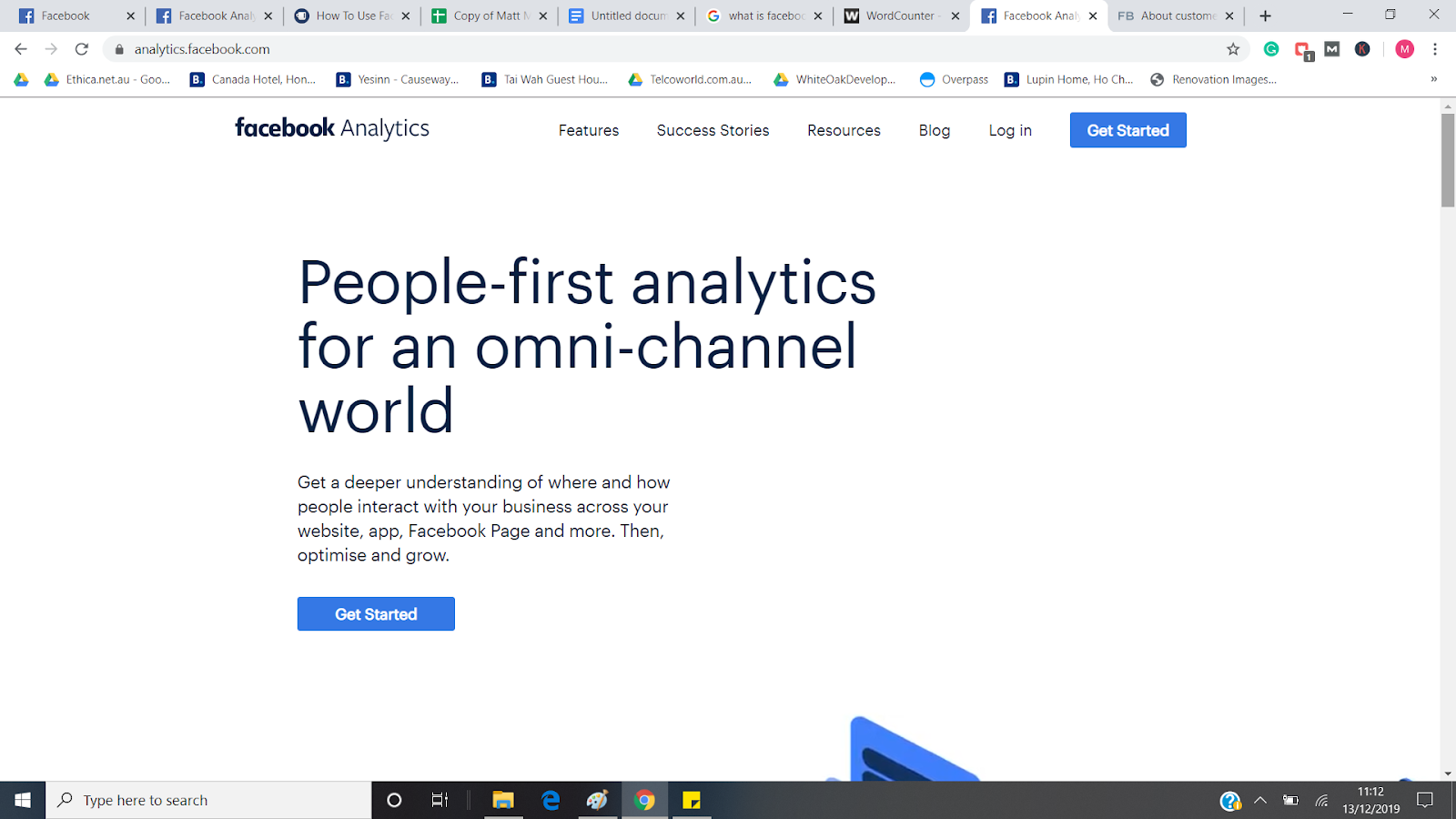1456x819 pixels.
Task: Open Cortana circle icon
Action: click(x=394, y=800)
